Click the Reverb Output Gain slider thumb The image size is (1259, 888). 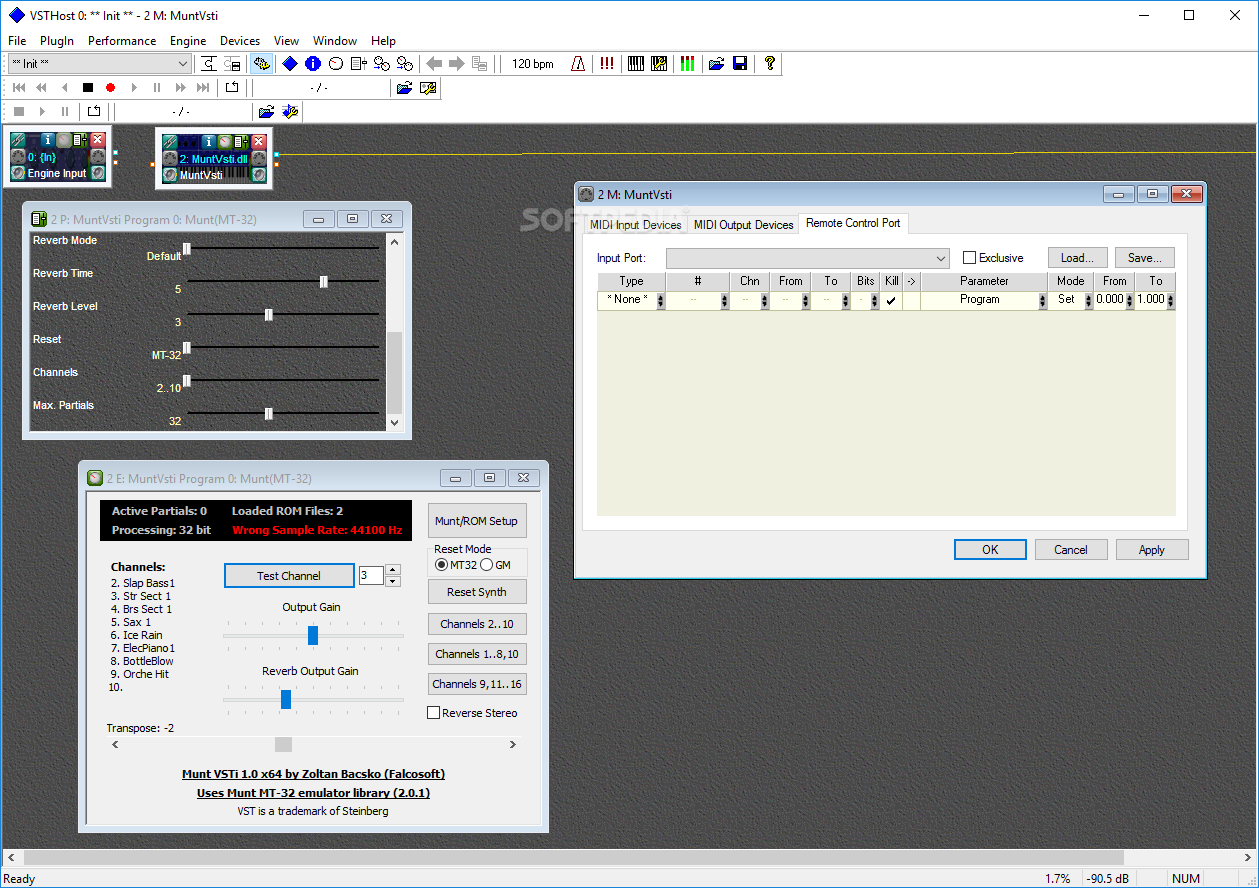pyautogui.click(x=286, y=699)
